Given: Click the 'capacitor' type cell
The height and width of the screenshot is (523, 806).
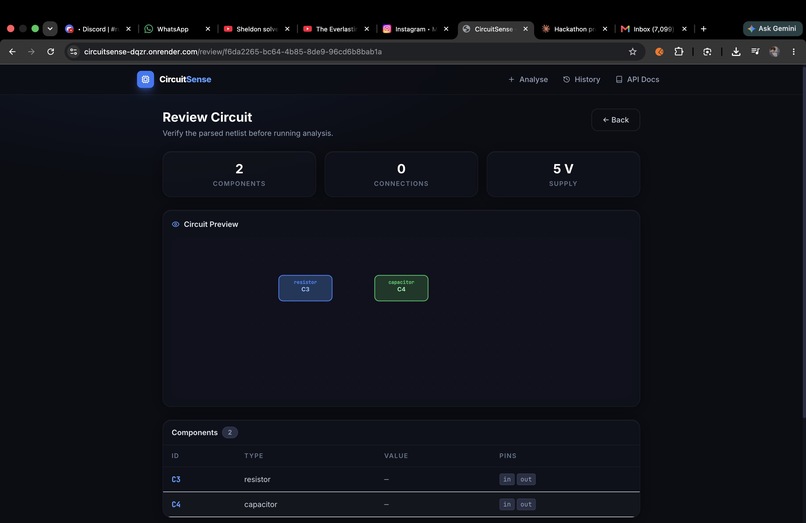Looking at the screenshot, I should pyautogui.click(x=261, y=504).
